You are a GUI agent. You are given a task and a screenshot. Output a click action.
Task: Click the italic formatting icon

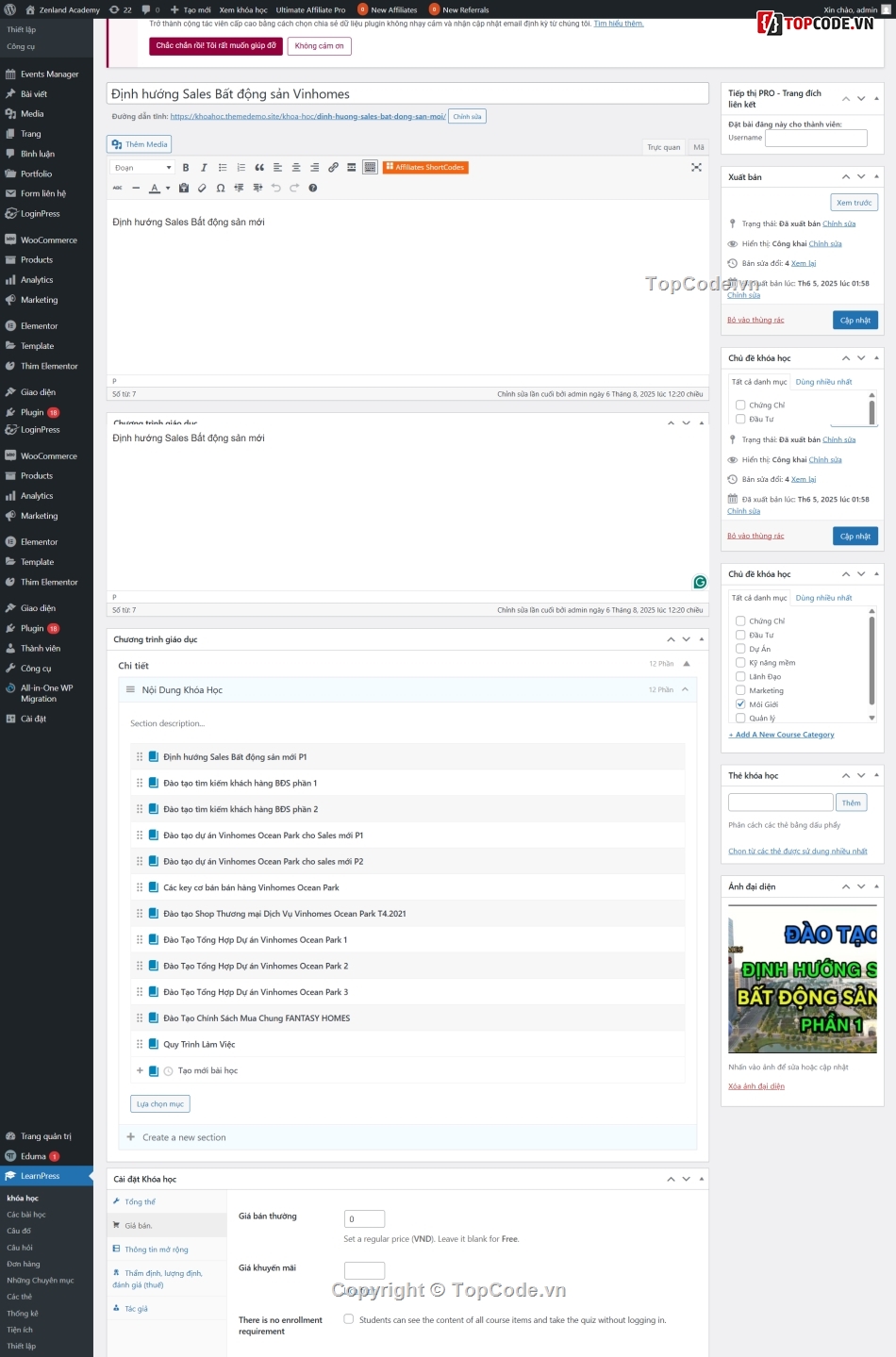click(204, 168)
